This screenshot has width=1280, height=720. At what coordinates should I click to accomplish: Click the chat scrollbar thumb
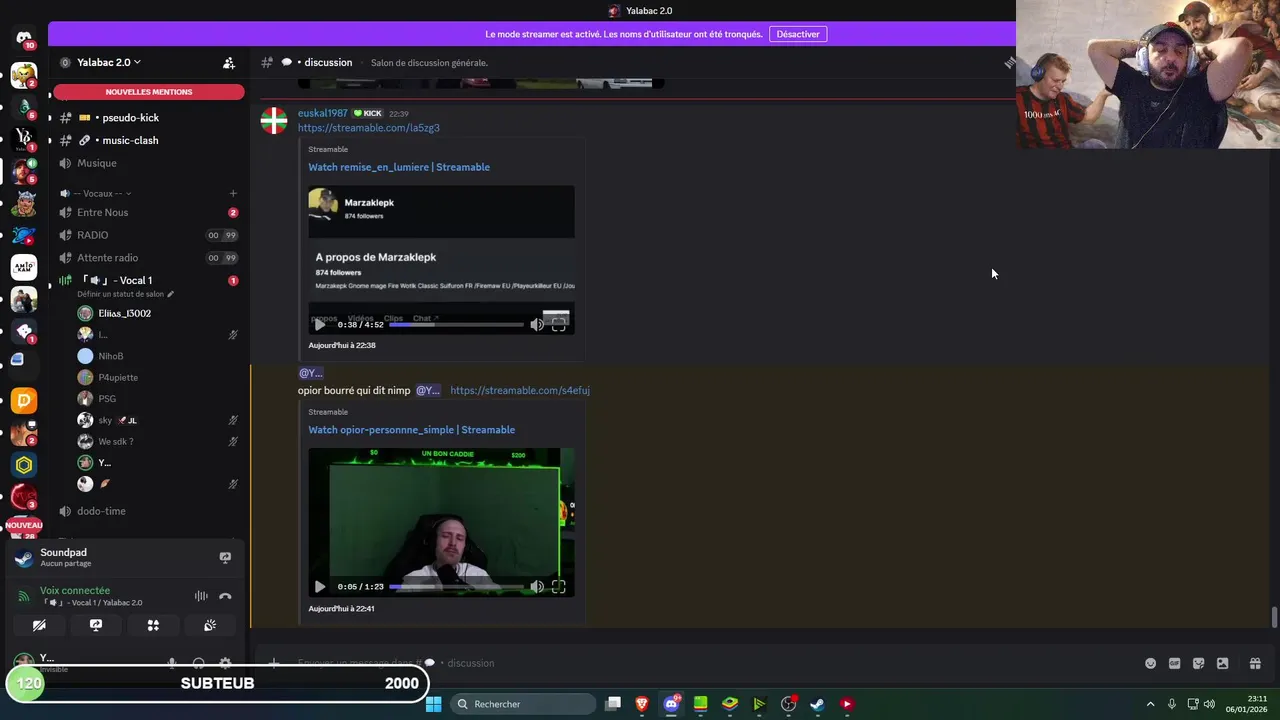tap(1274, 617)
